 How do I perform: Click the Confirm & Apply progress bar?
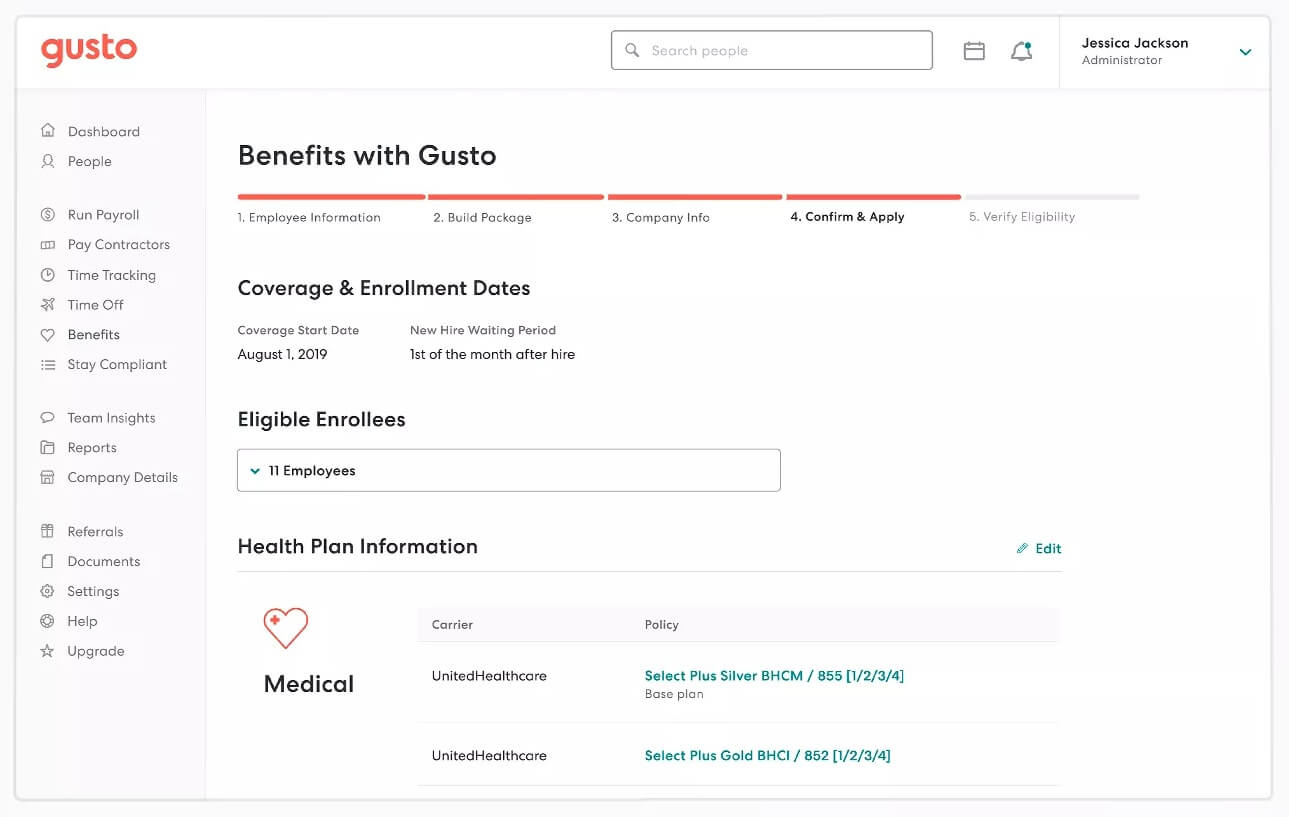(874, 197)
